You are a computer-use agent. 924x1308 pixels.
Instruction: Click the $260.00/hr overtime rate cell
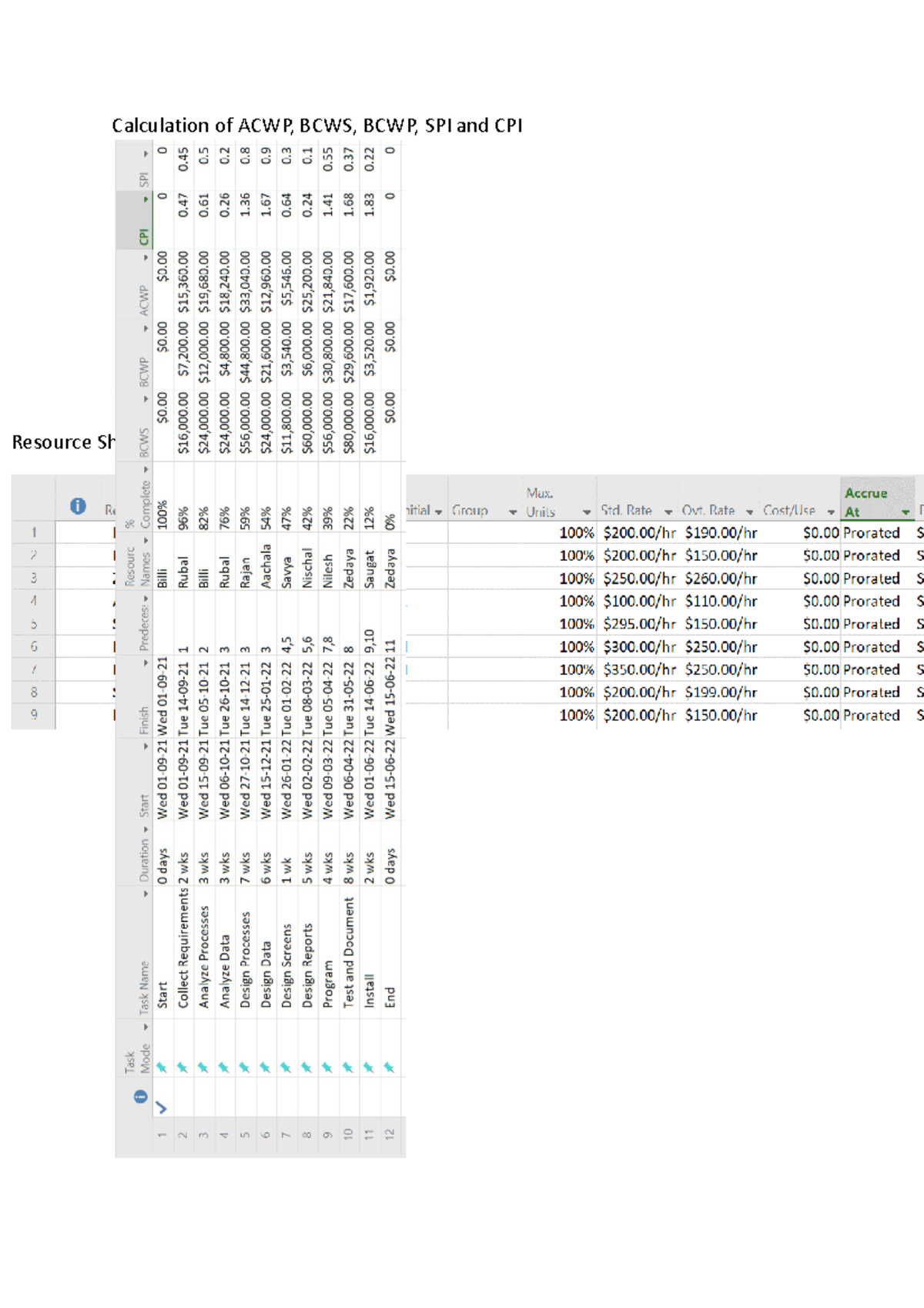pos(721,579)
